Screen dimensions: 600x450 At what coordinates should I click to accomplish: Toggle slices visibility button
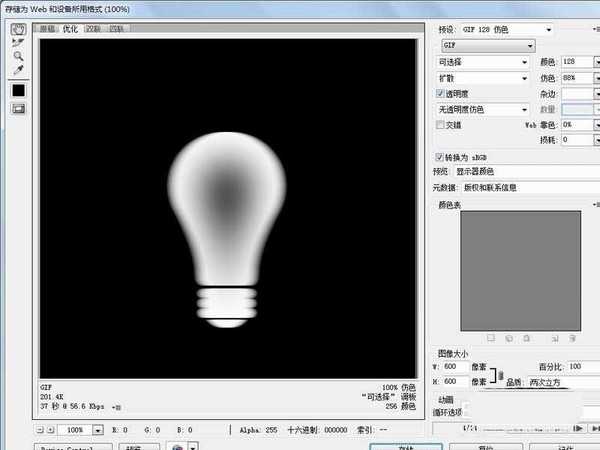pos(18,107)
